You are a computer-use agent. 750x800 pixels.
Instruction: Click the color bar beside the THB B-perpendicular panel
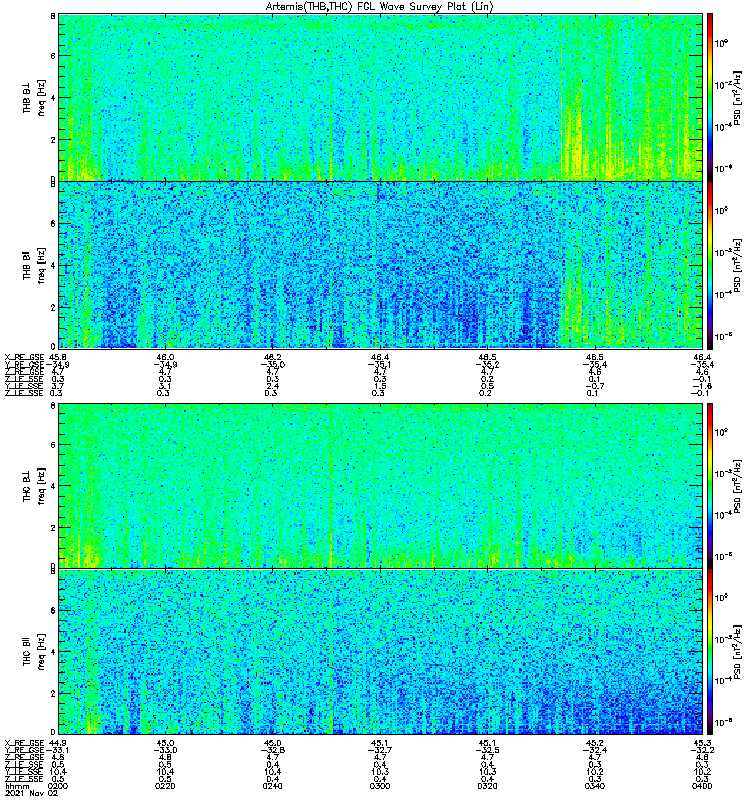[x=710, y=97]
